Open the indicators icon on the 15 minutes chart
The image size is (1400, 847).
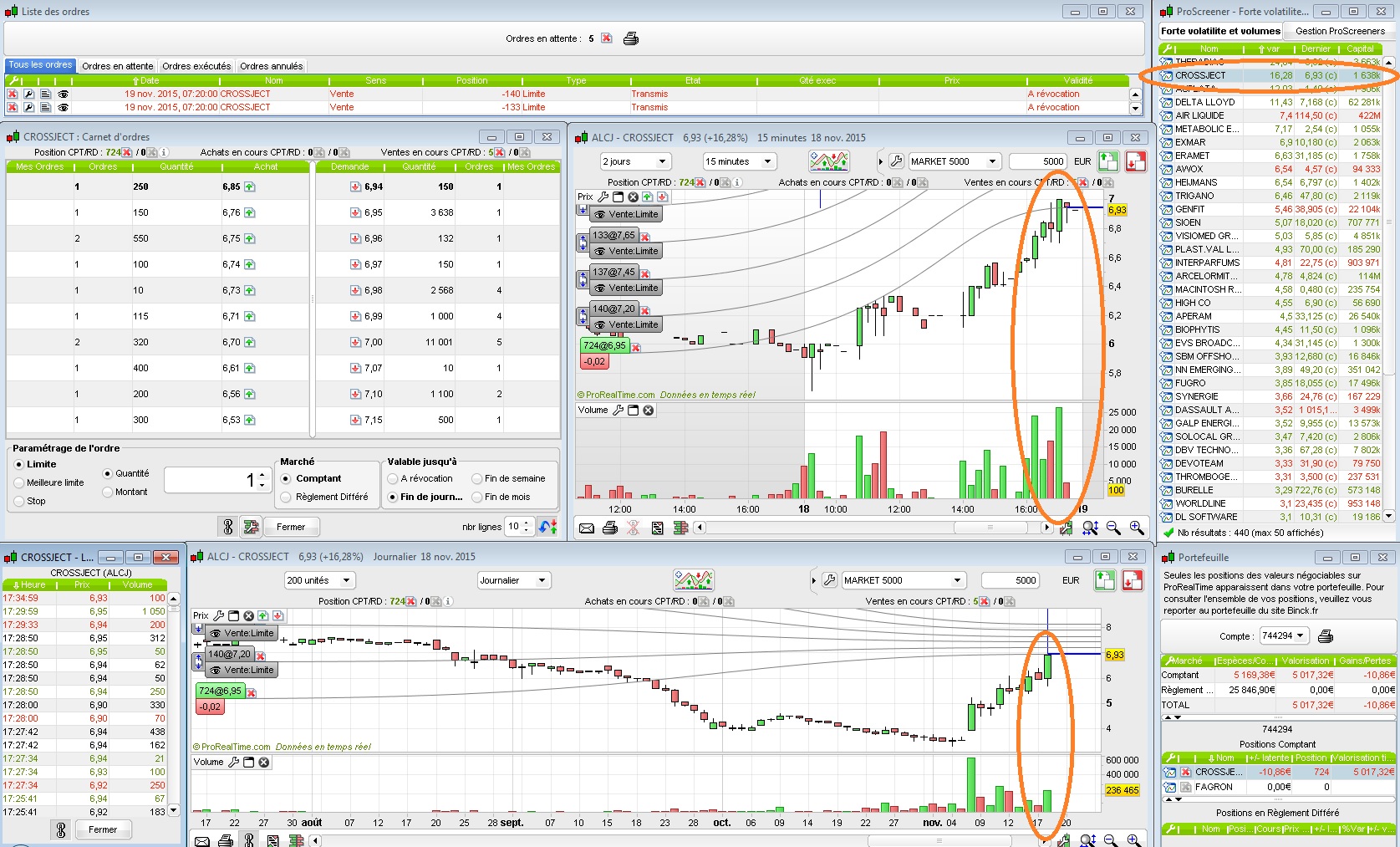click(x=828, y=161)
